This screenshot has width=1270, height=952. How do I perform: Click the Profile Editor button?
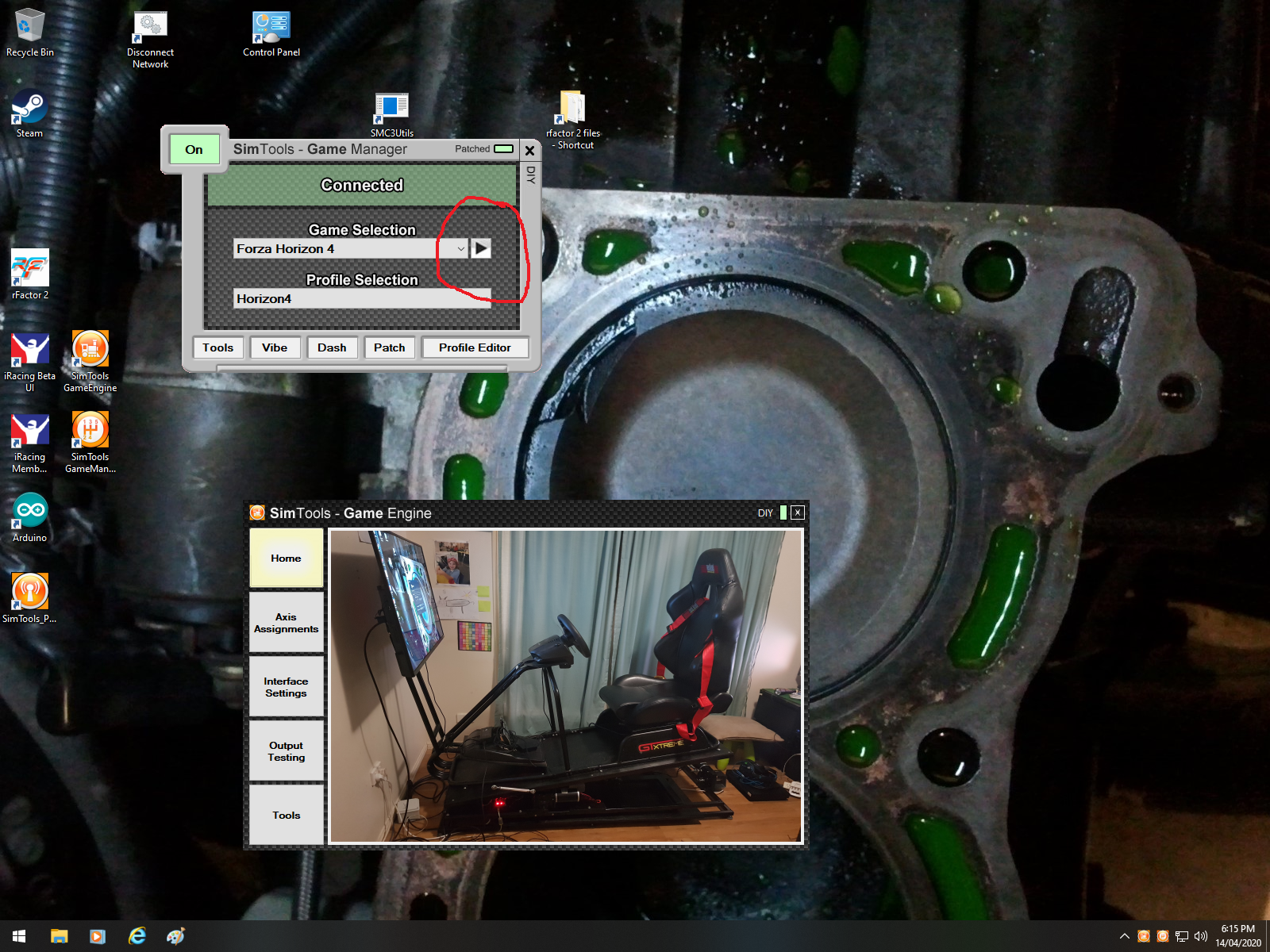[475, 347]
